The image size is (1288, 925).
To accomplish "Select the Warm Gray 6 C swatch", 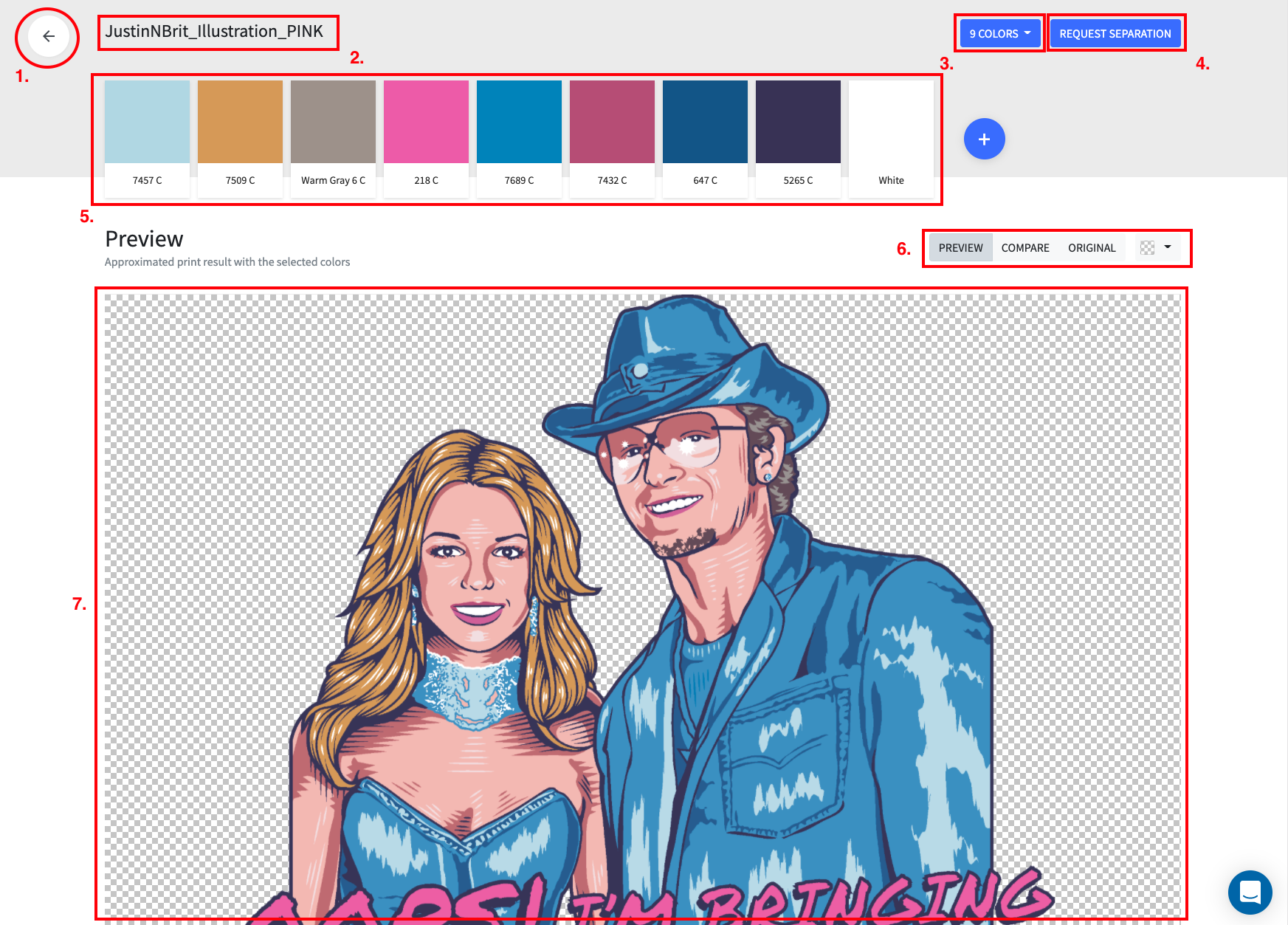I will [x=334, y=139].
